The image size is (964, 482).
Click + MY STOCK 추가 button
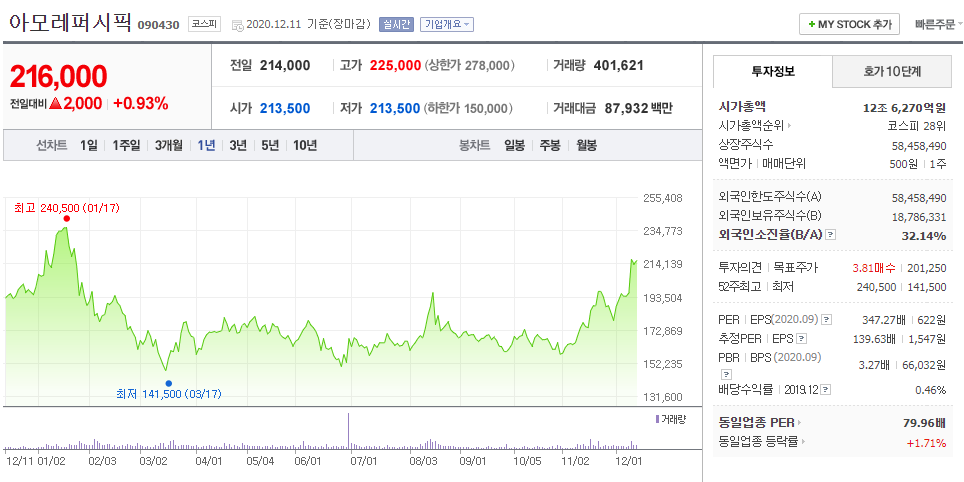coord(850,25)
